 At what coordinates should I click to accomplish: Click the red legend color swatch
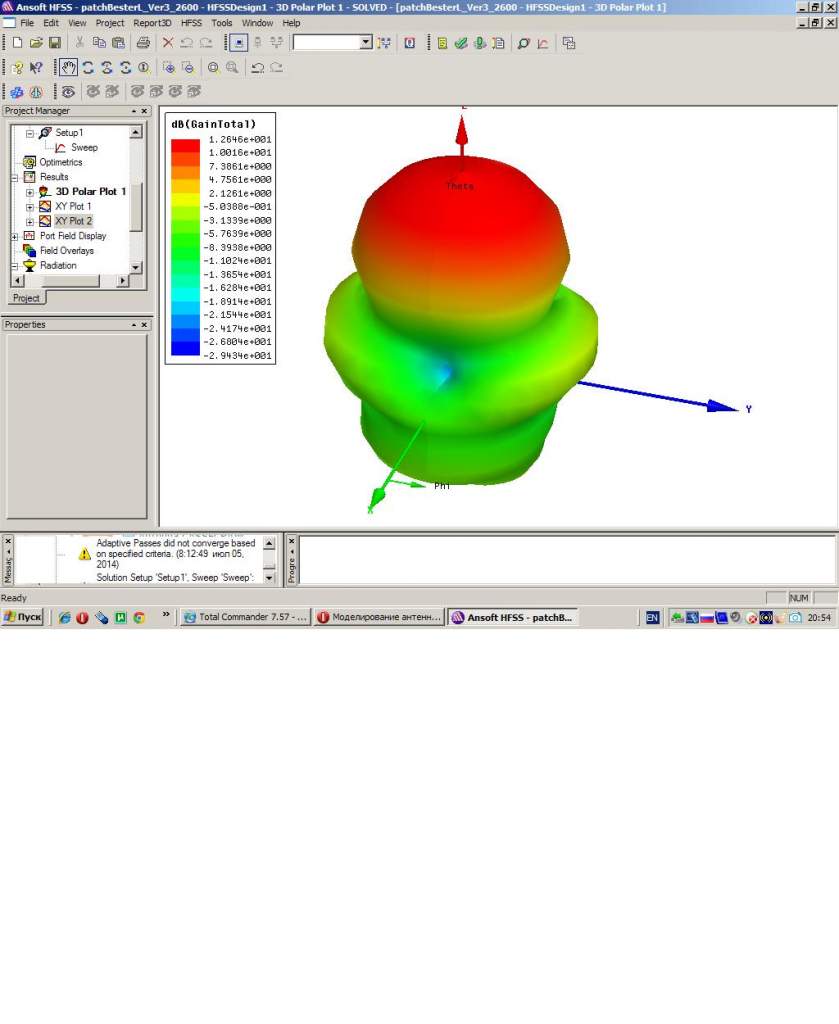[185, 146]
